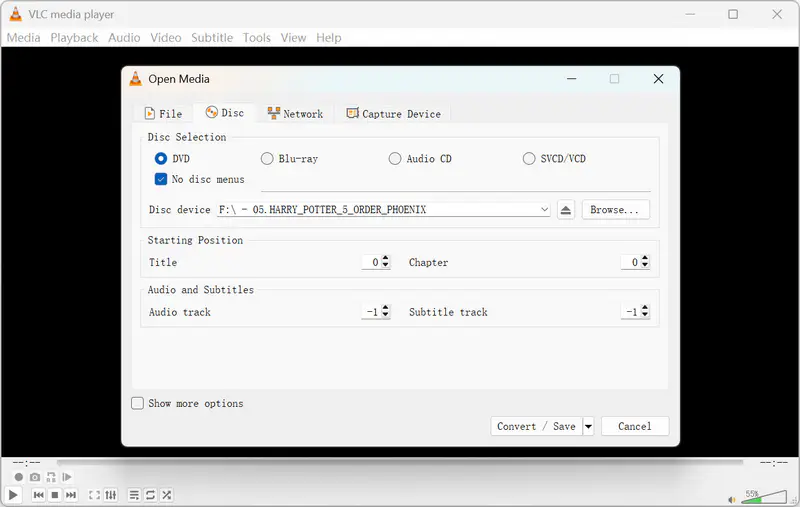This screenshot has height=507, width=800.
Task: Select the Blu-ray radio button
Action: 267,159
